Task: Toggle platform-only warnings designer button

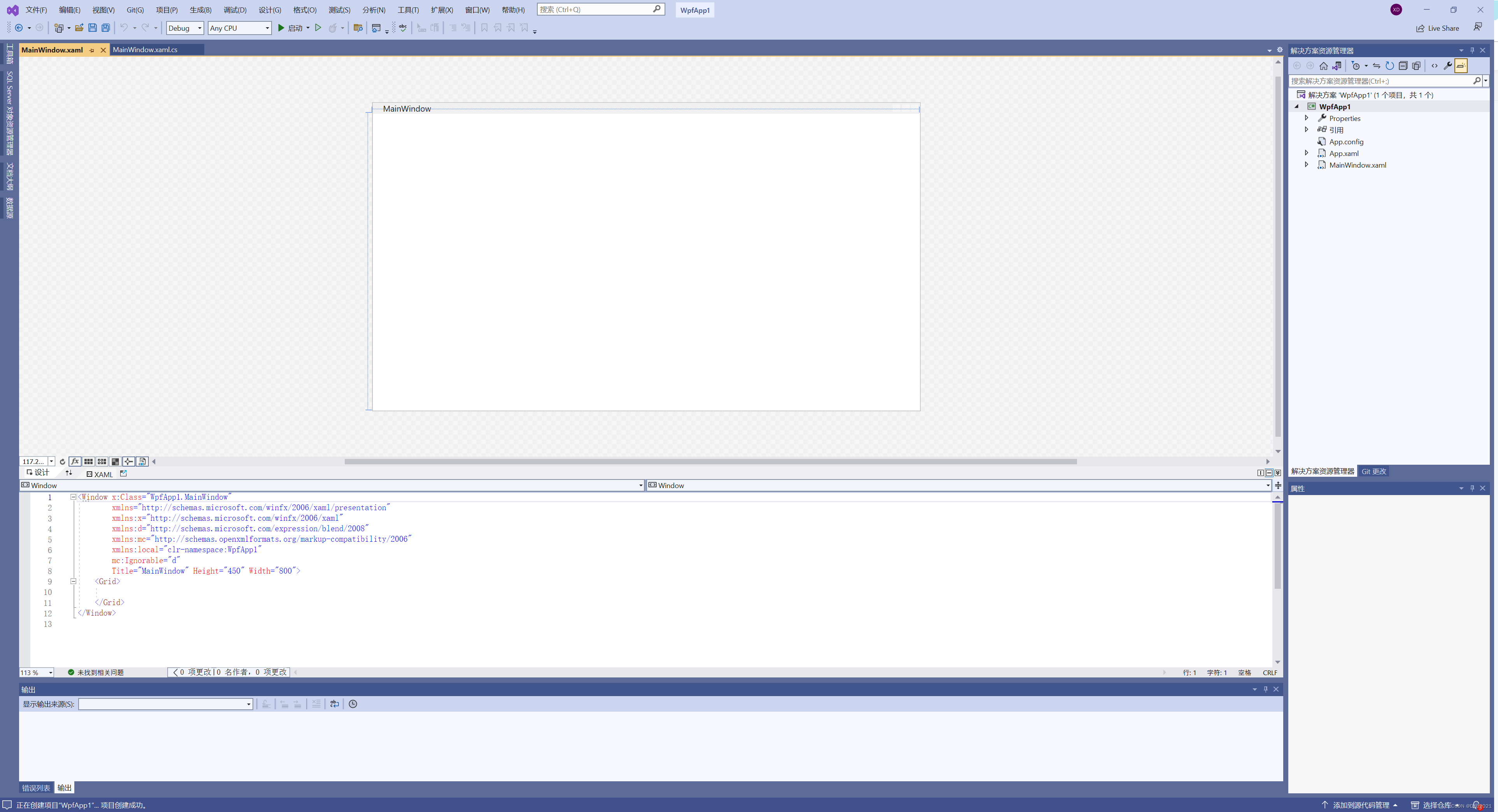Action: coord(142,462)
